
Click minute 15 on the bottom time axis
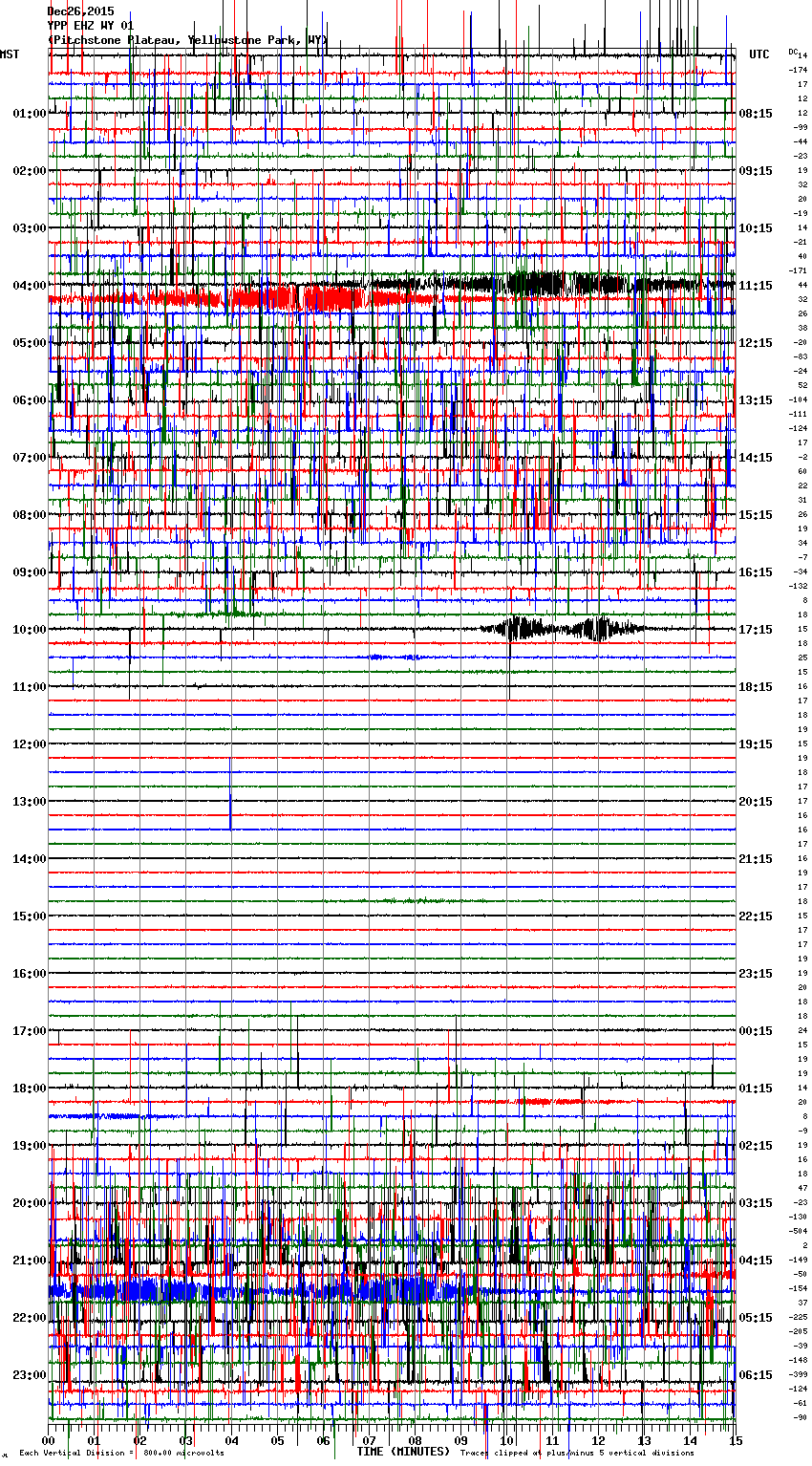point(735,1440)
